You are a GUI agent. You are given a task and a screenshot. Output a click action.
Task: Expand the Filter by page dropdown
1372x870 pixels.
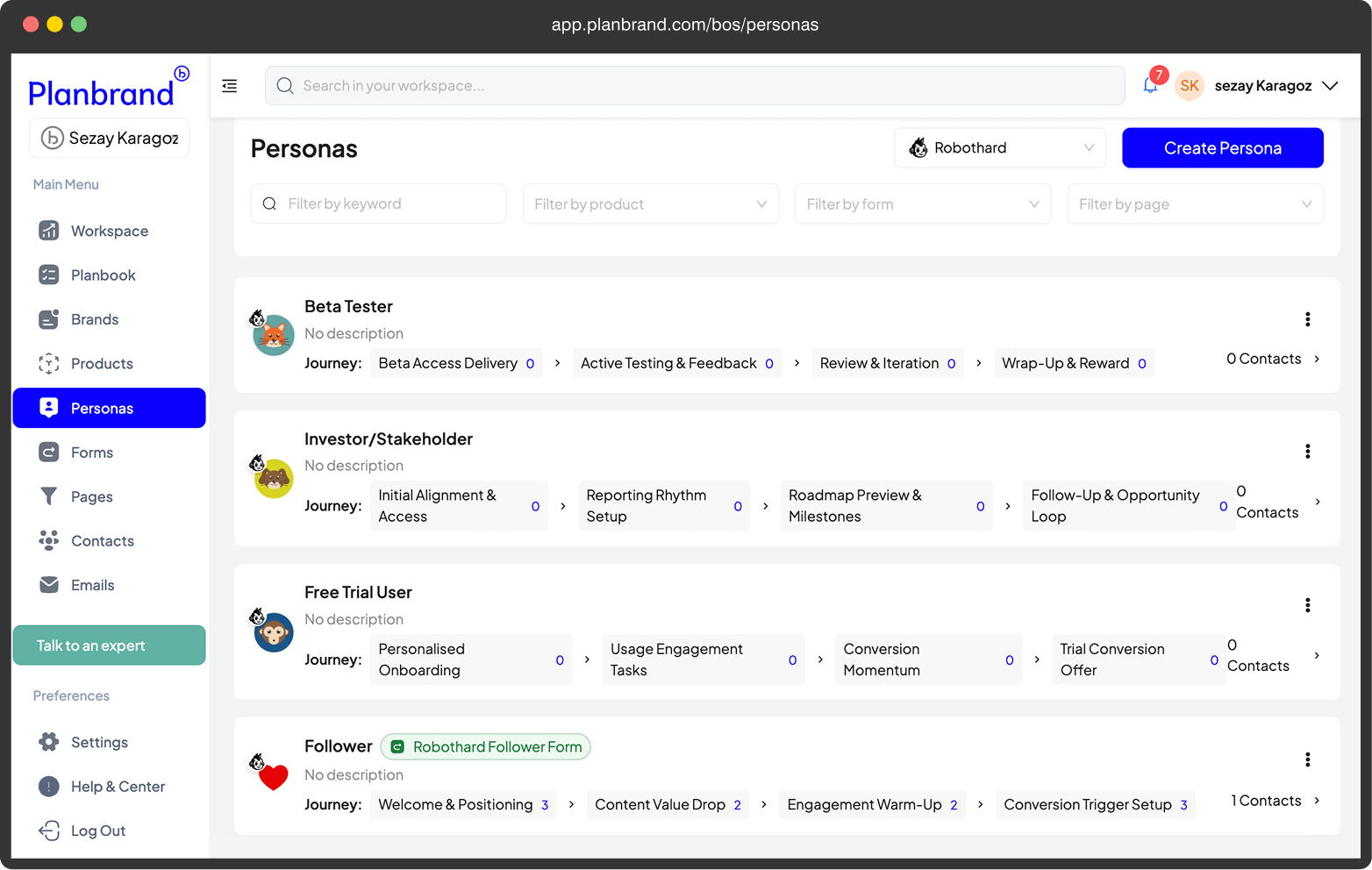pos(1194,204)
